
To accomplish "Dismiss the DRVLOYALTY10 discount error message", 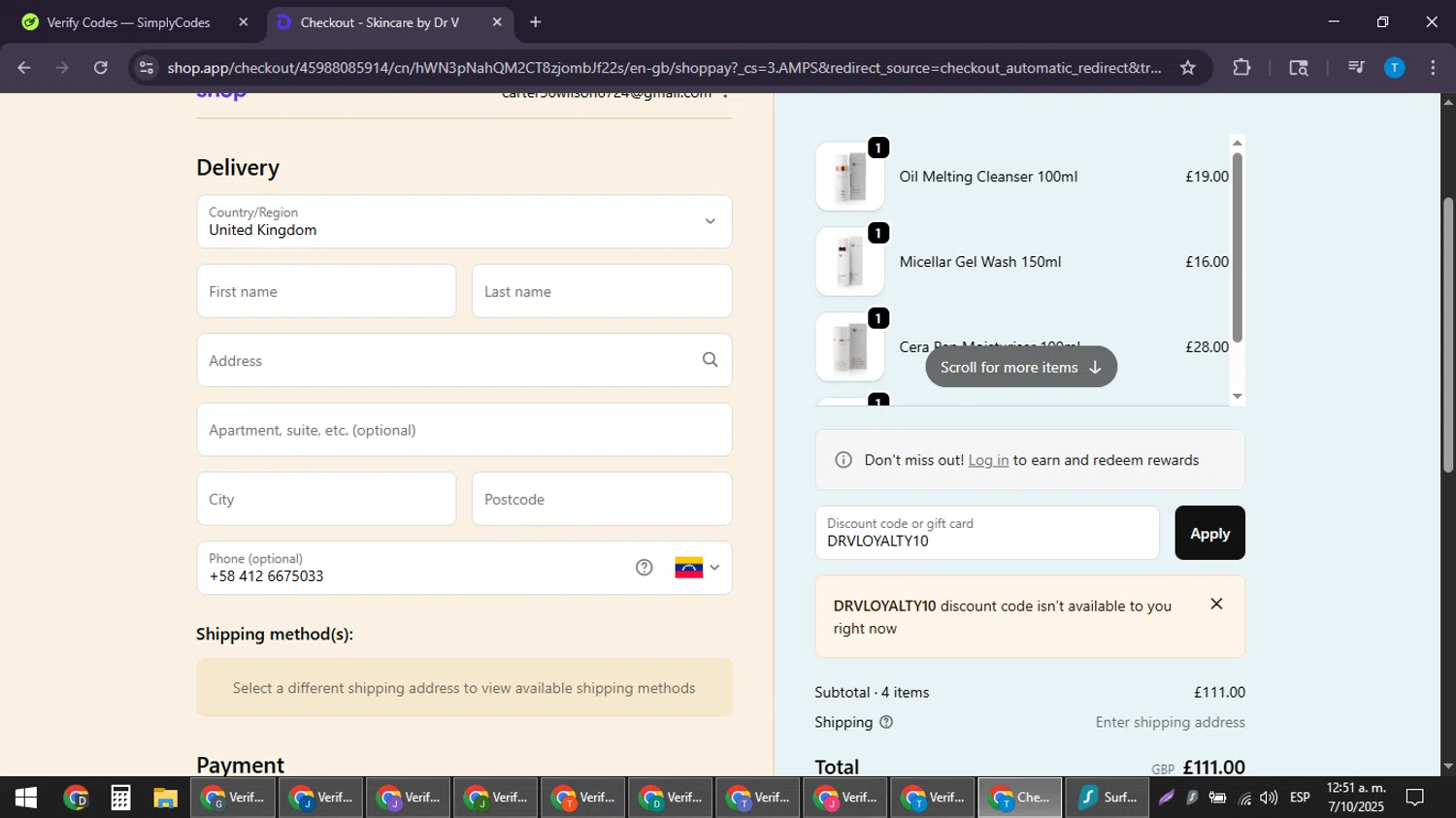I will tap(1216, 605).
